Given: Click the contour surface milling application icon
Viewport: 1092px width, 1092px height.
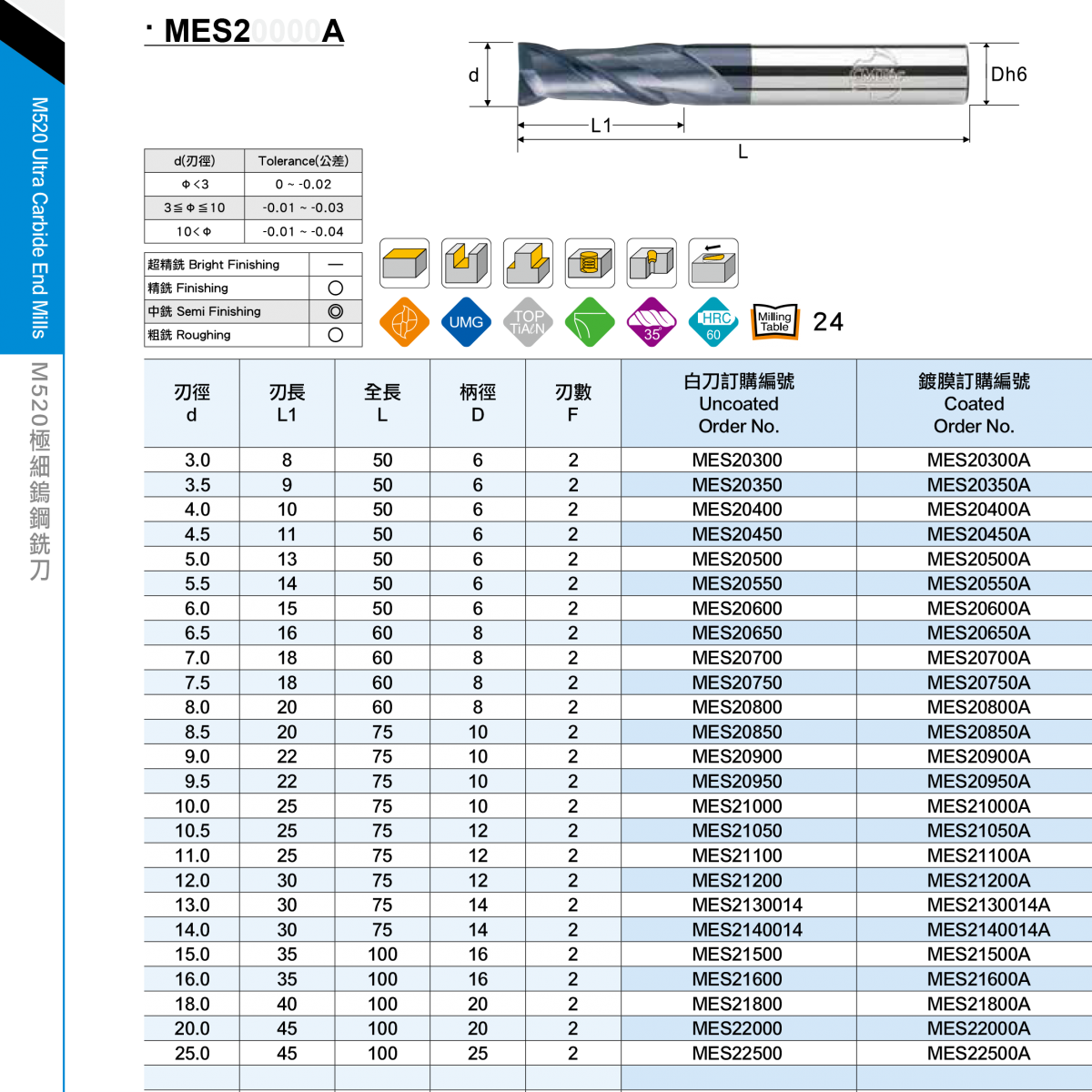Looking at the screenshot, I should coord(713,266).
